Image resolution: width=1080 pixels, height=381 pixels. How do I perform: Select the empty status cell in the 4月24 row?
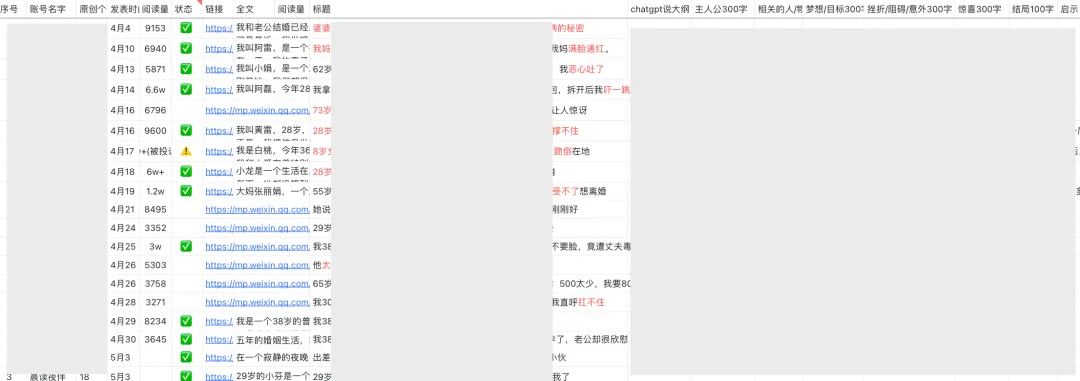(x=187, y=228)
